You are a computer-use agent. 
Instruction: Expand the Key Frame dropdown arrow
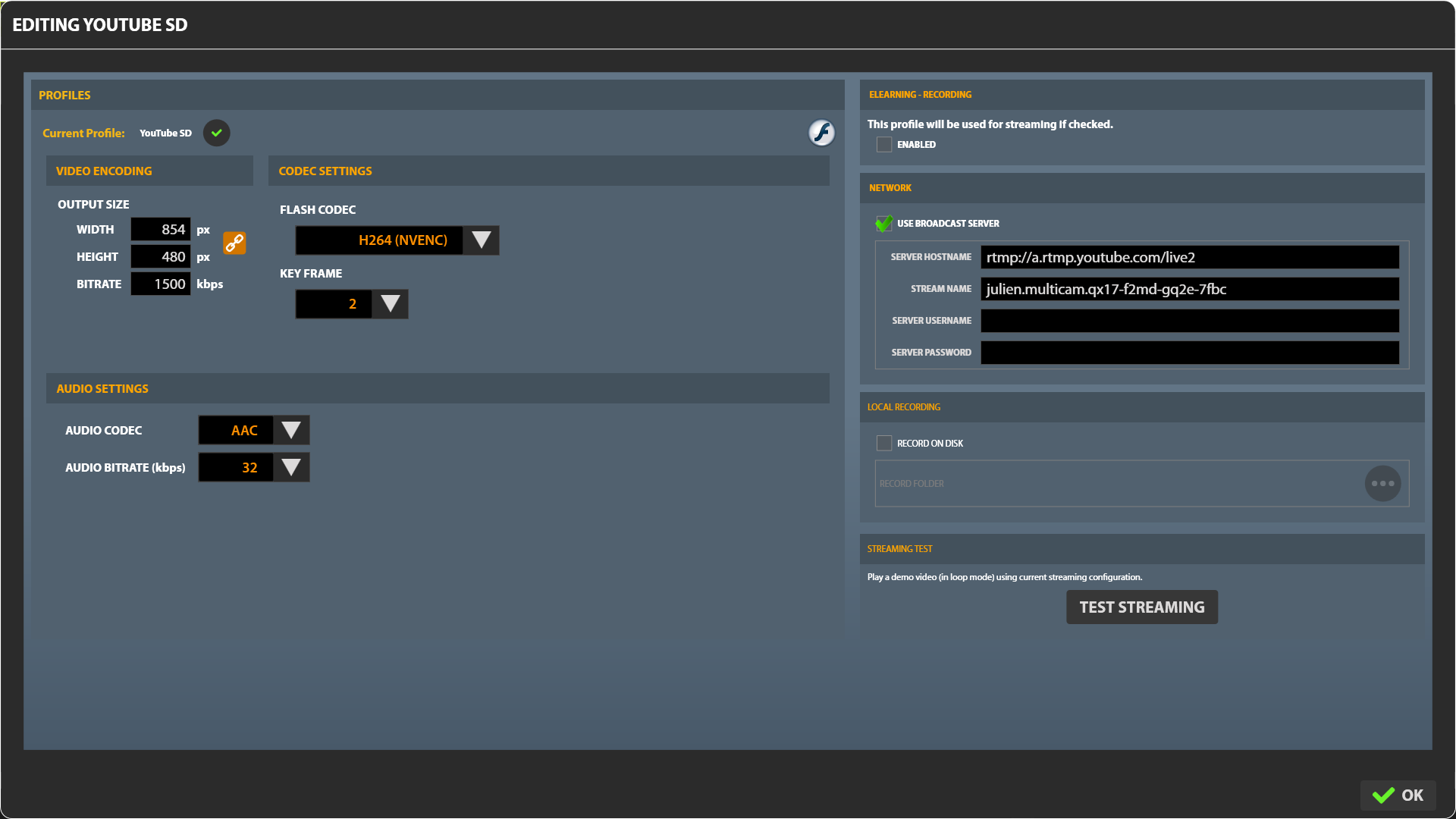tap(391, 304)
